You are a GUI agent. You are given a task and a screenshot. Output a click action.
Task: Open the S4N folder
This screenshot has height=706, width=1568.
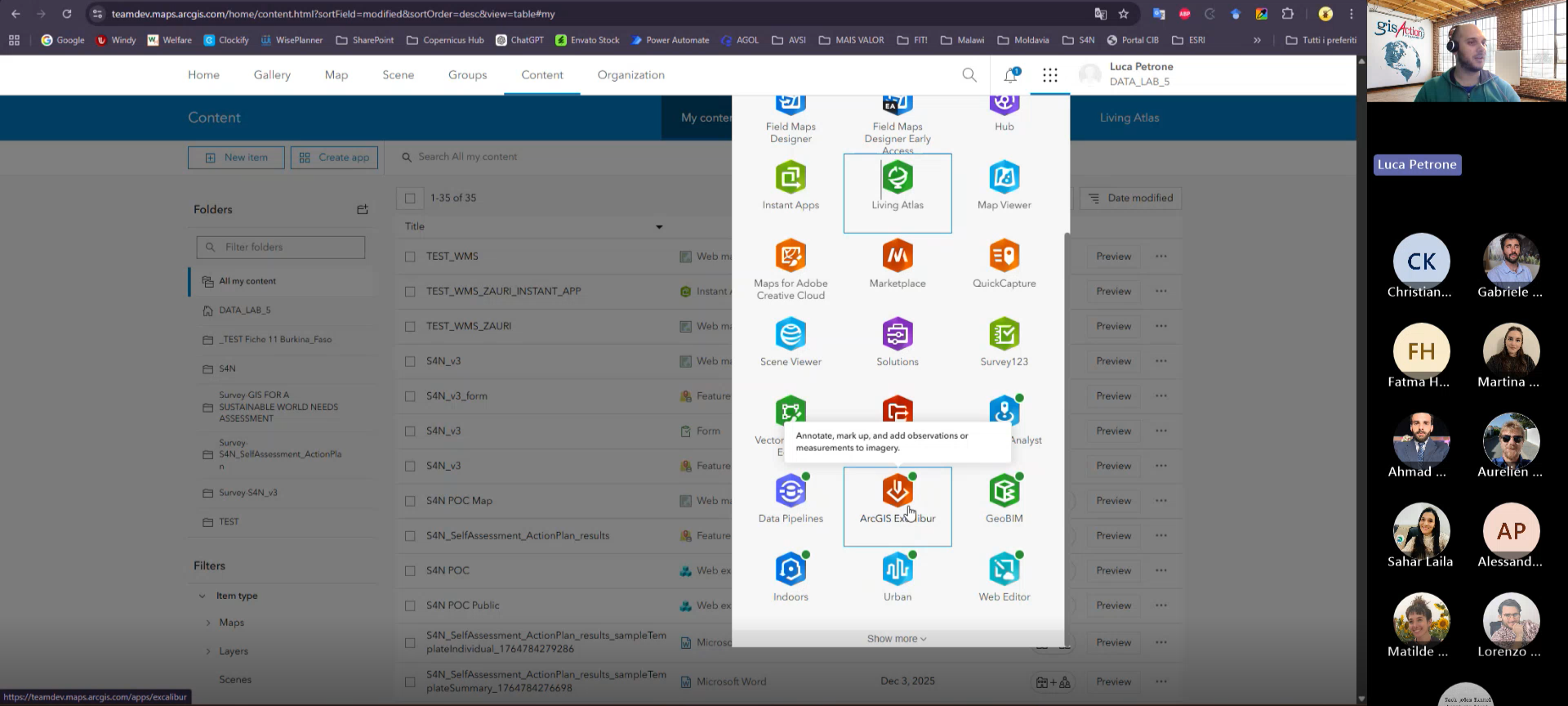coord(227,369)
